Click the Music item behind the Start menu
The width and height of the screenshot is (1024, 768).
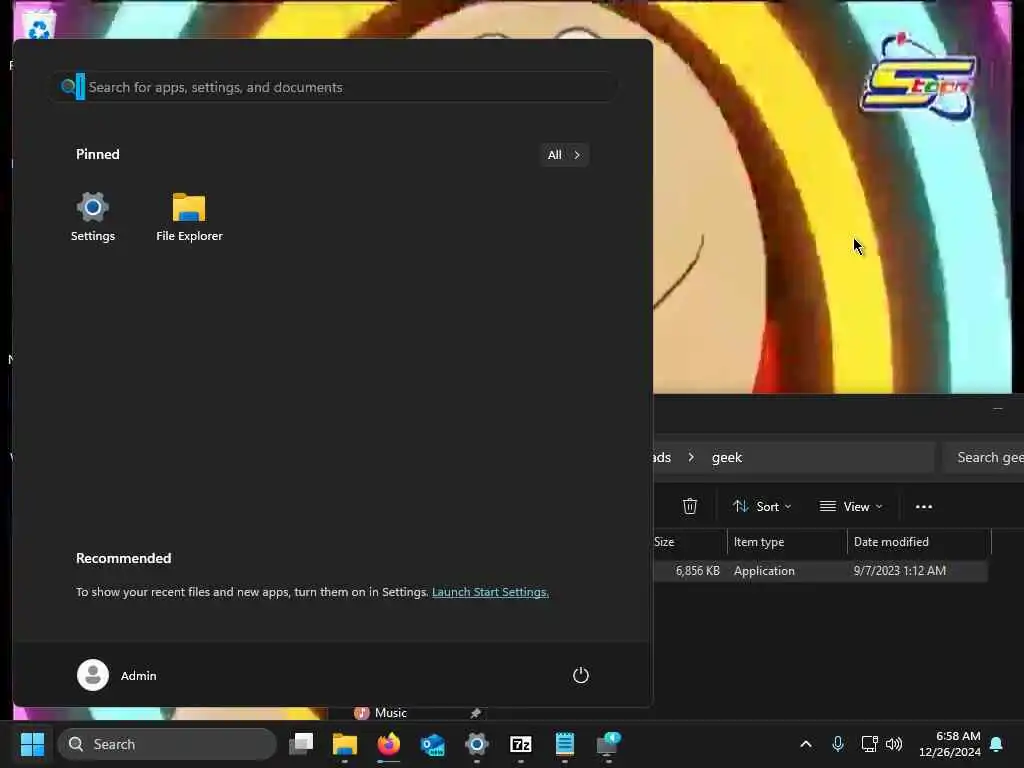(x=381, y=713)
